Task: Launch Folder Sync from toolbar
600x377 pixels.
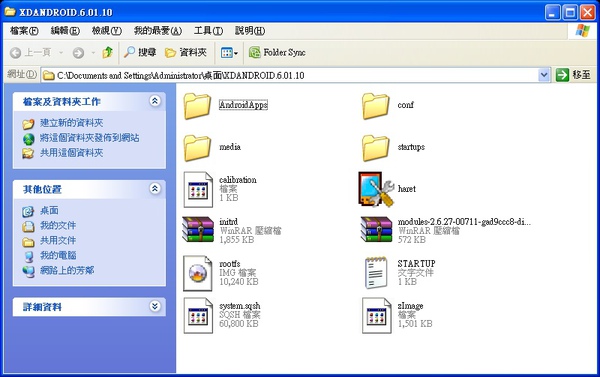Action: click(277, 52)
